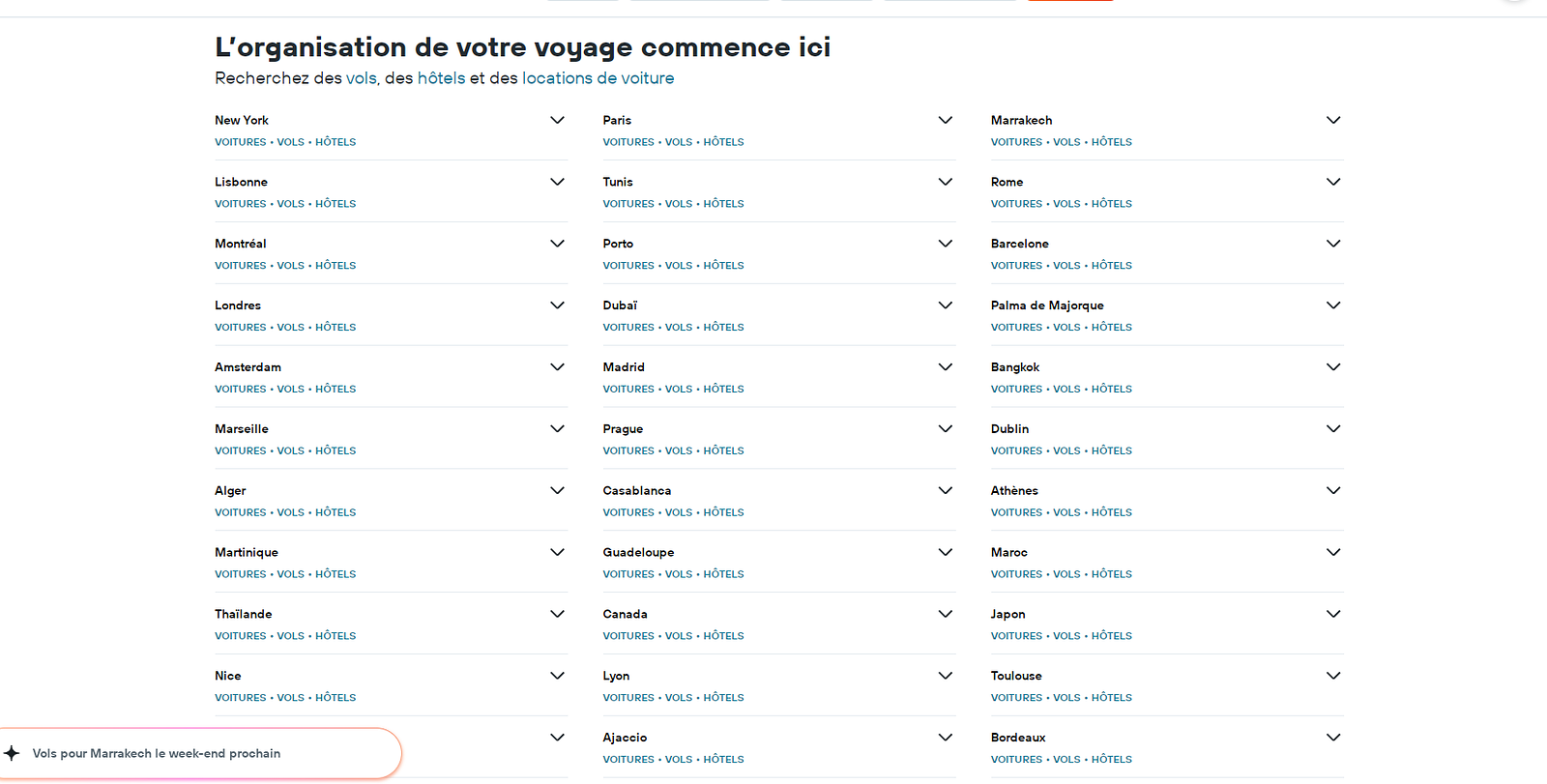The width and height of the screenshot is (1547, 784).
Task: Expand the Montréal chevron
Action: pyautogui.click(x=558, y=244)
